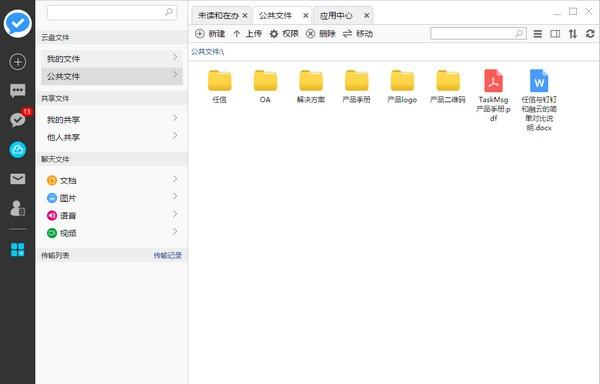The height and width of the screenshot is (384, 600).
Task: Click the 传输列表 label
Action: [55, 255]
